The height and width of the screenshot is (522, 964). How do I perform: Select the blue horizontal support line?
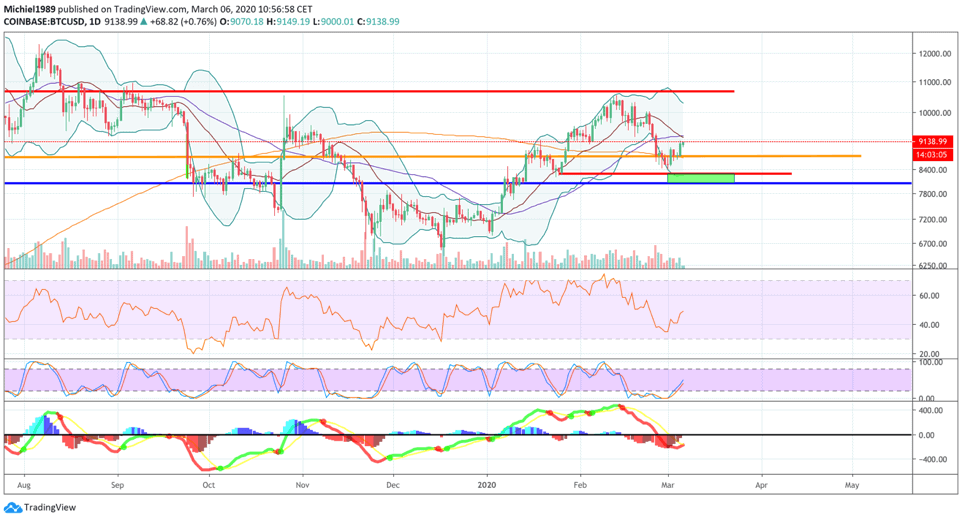[458, 183]
